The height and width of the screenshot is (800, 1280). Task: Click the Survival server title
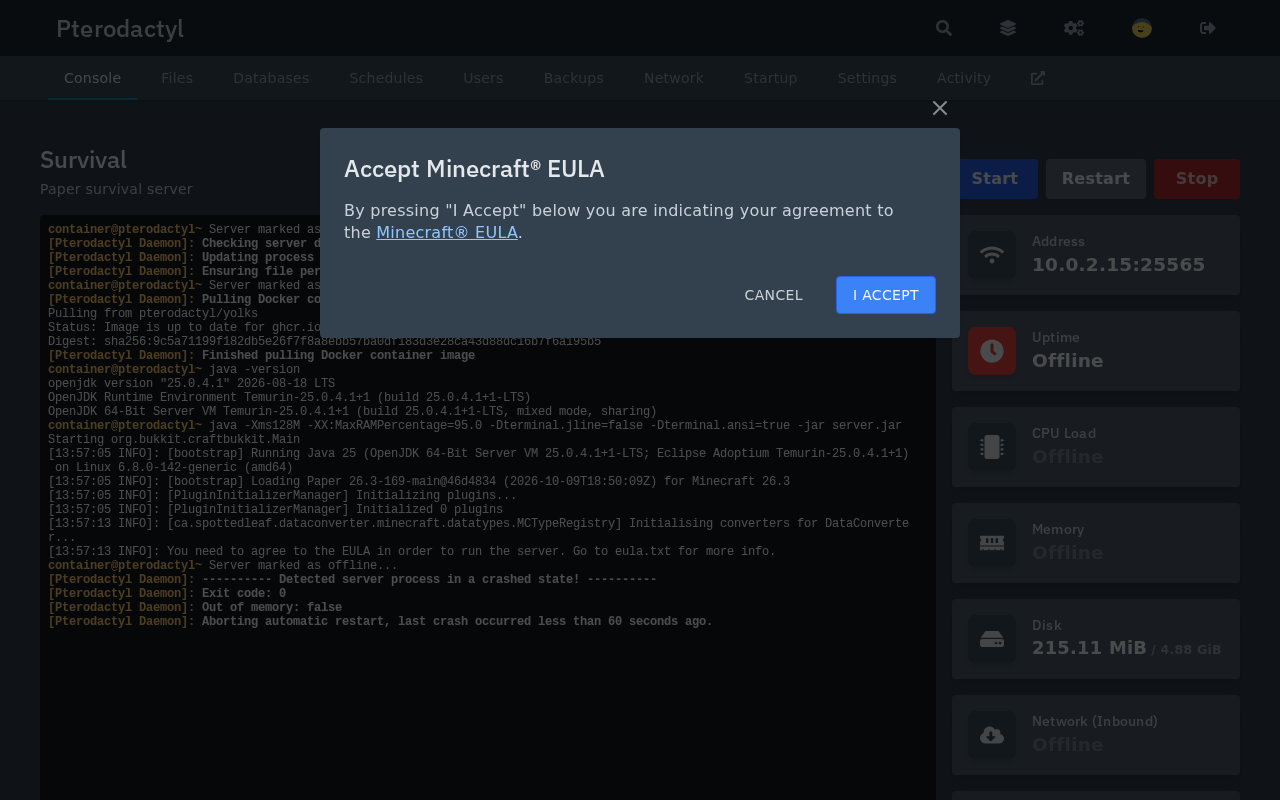click(x=83, y=160)
